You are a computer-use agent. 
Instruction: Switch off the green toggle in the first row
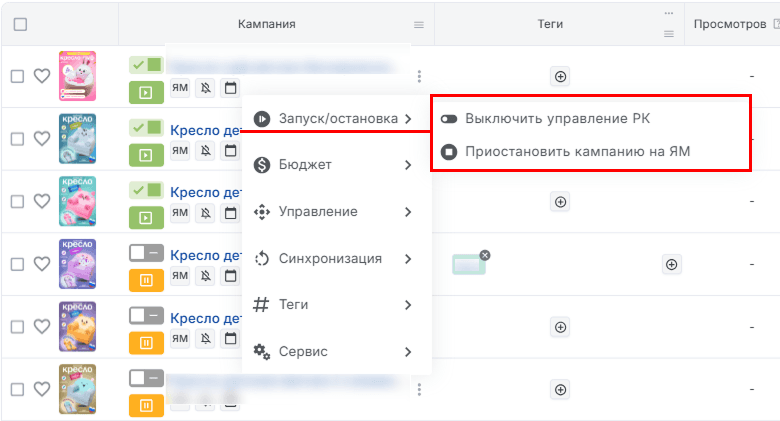click(146, 65)
